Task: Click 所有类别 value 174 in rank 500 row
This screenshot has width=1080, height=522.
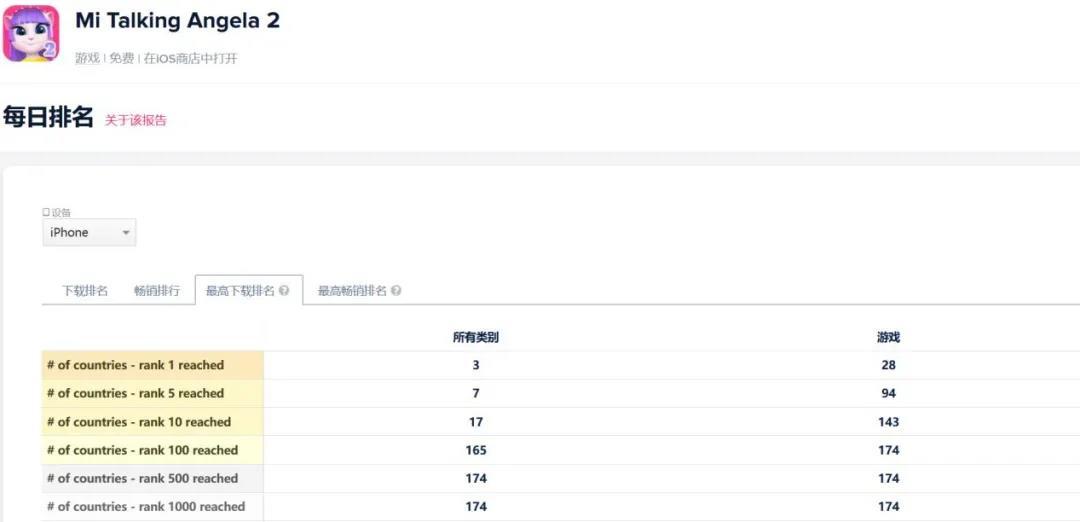Action: [x=476, y=478]
